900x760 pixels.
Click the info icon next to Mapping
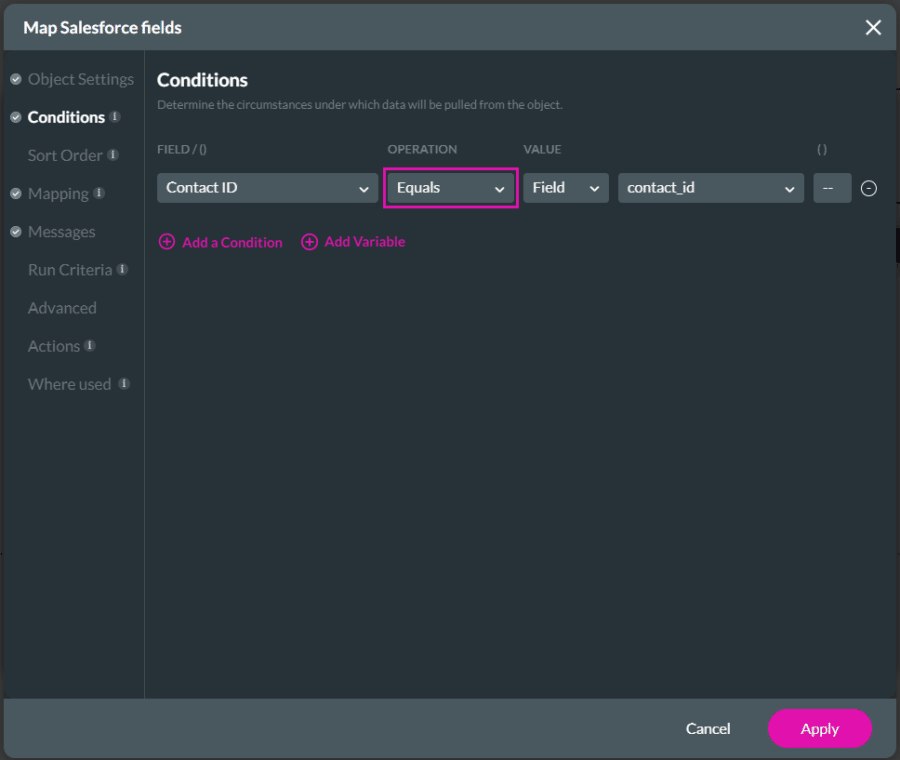coord(99,193)
